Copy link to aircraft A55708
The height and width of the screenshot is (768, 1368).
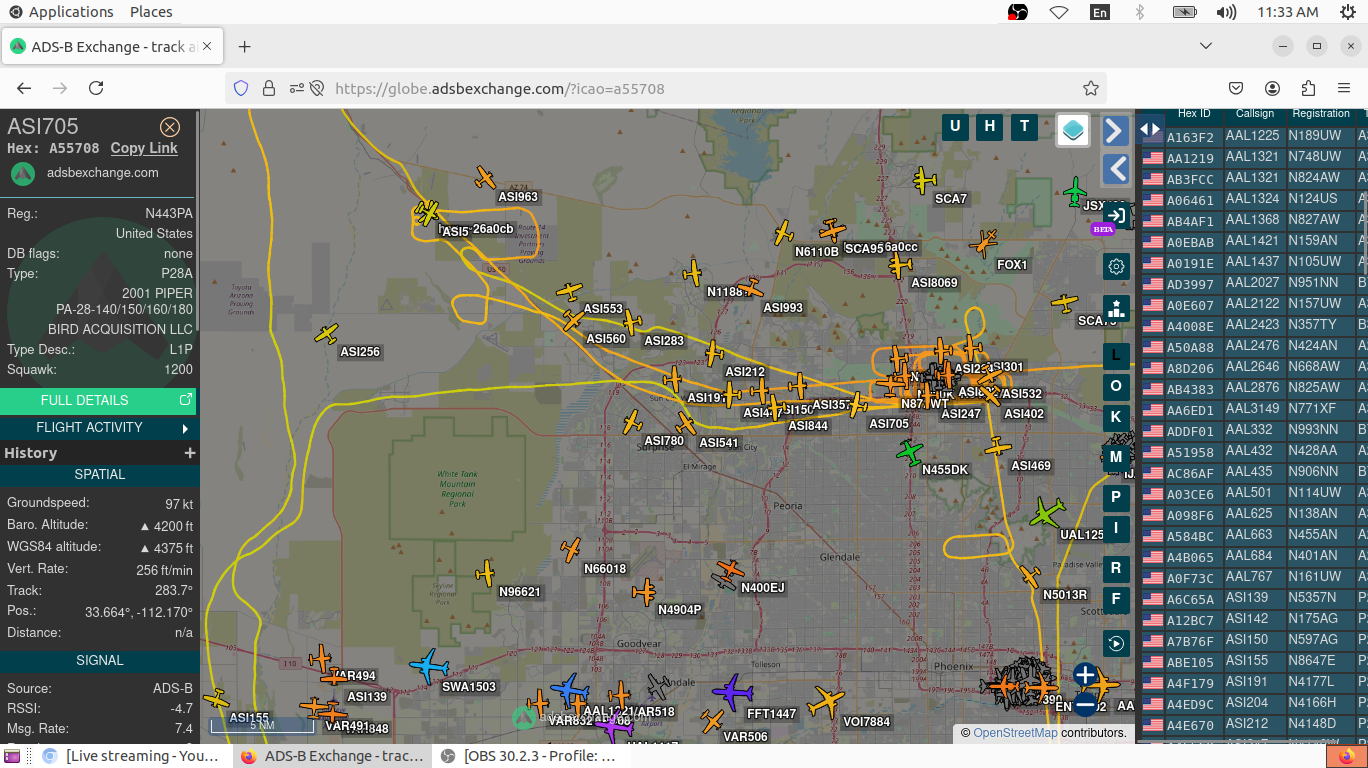[x=144, y=148]
